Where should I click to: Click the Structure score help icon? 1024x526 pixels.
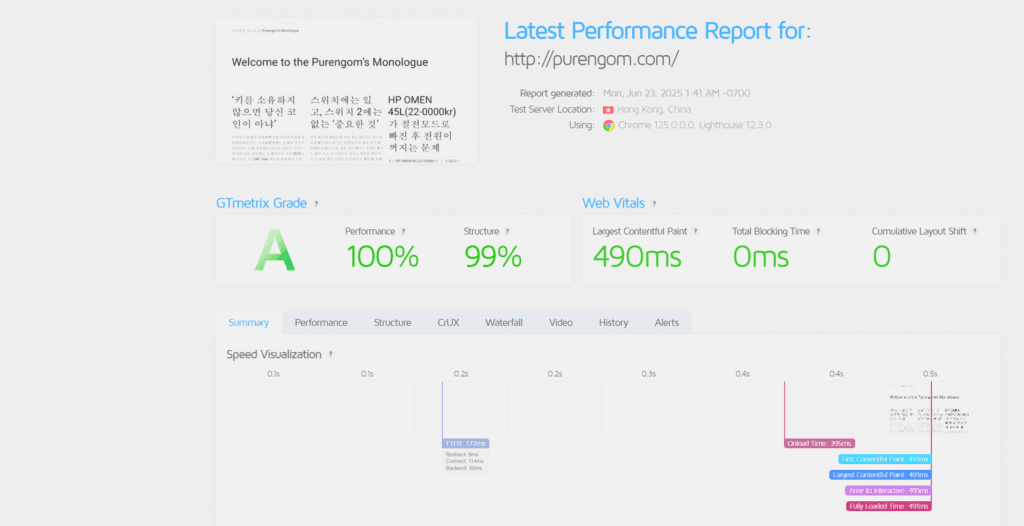click(x=507, y=231)
